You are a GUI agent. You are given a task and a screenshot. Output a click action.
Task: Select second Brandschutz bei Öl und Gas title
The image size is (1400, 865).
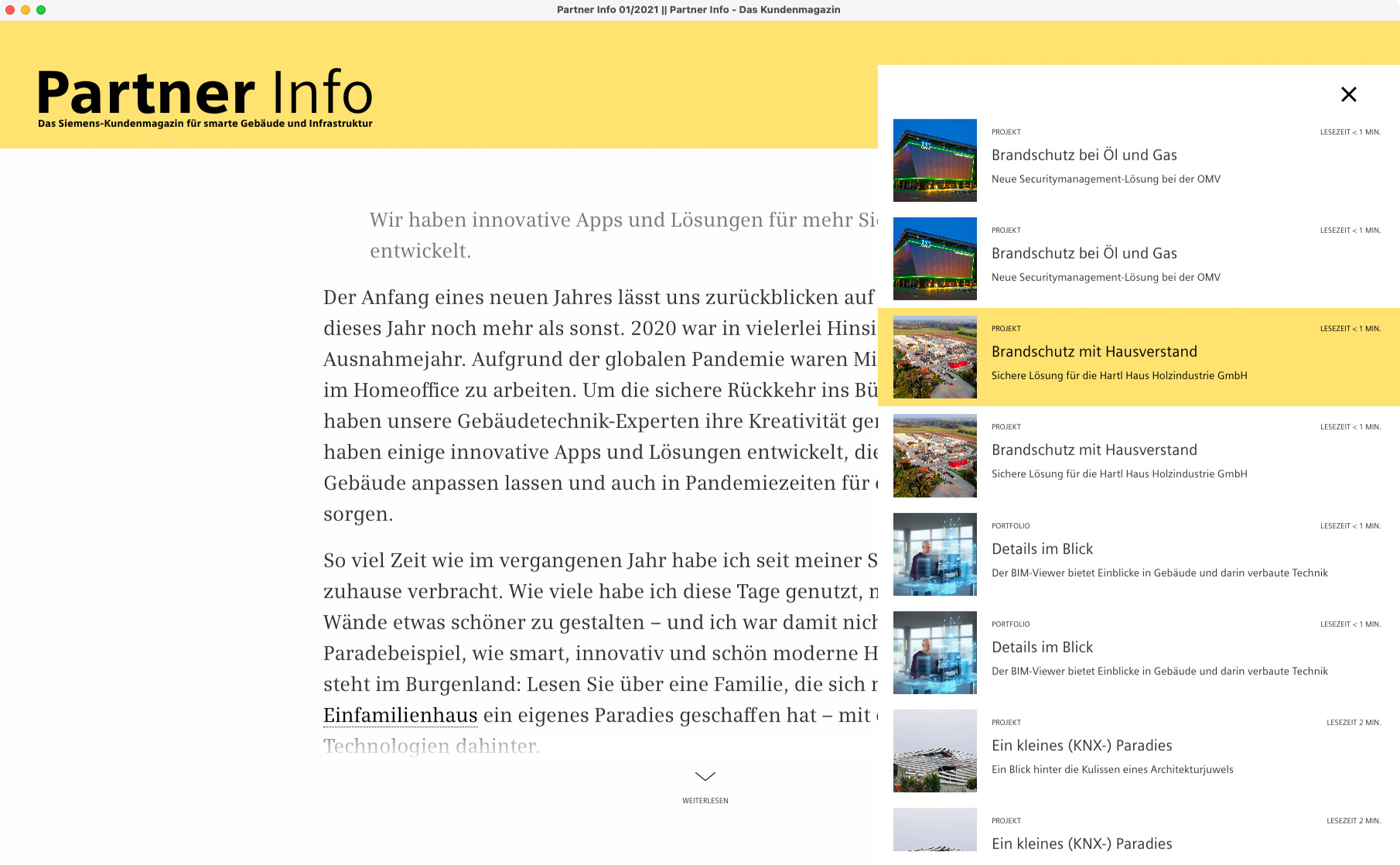[1084, 254]
